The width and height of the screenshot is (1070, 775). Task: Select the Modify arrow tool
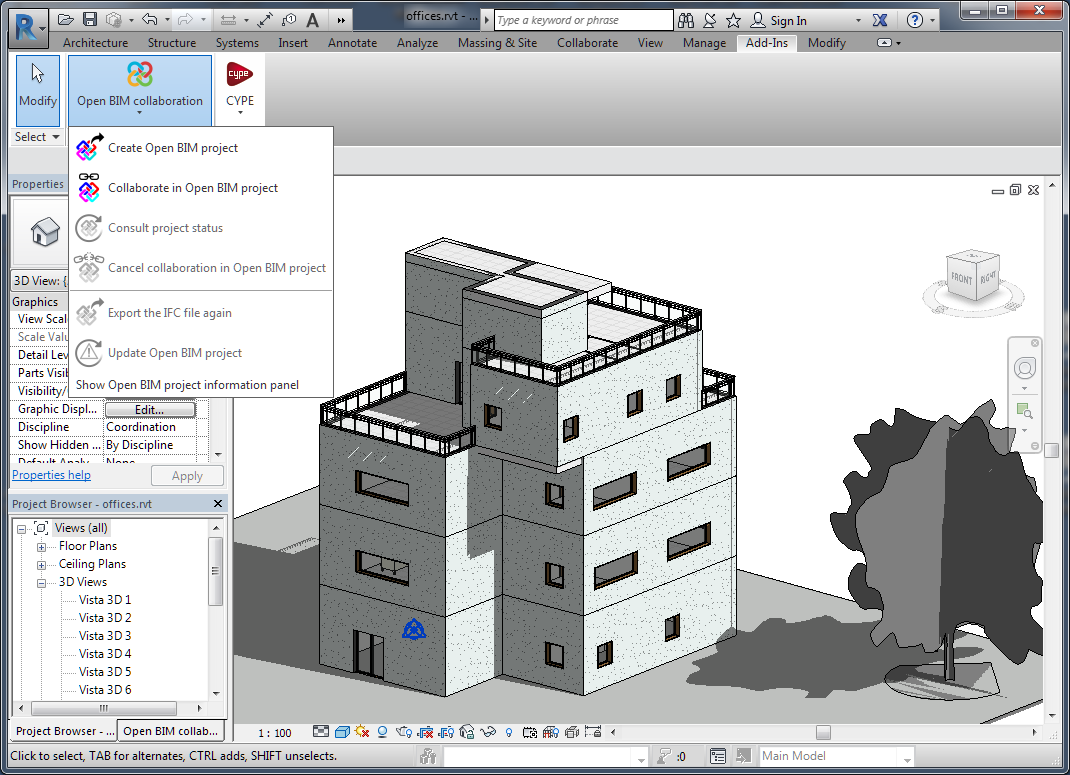point(38,85)
